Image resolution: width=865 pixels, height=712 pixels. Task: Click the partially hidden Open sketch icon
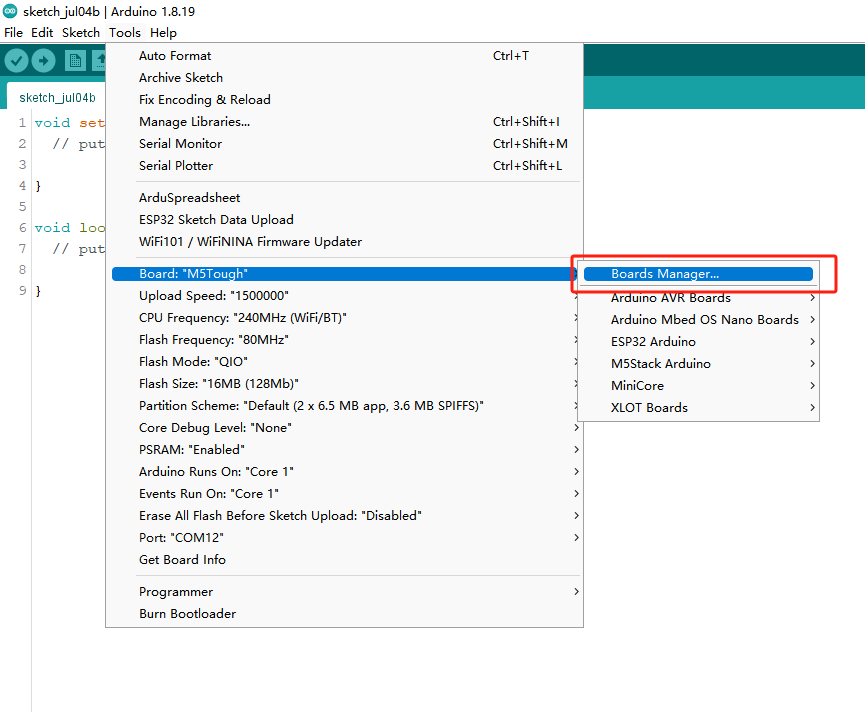point(100,61)
